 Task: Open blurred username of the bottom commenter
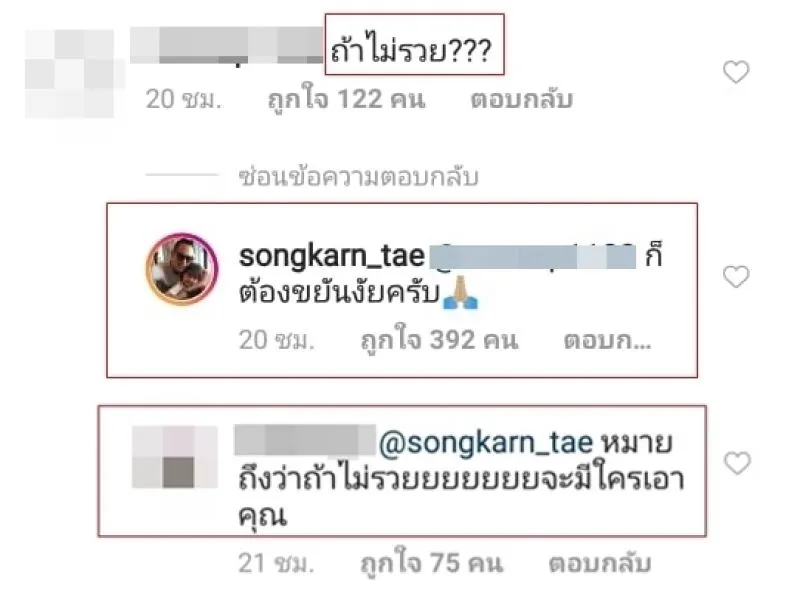pyautogui.click(x=305, y=440)
